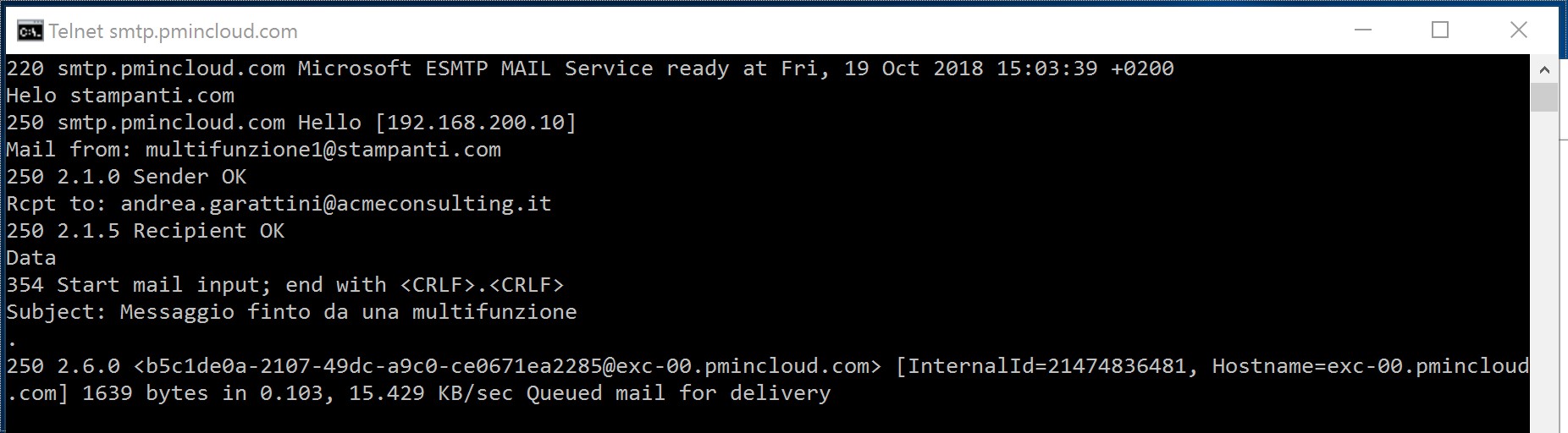This screenshot has width=1568, height=433.
Task: Close the Telnet session window
Action: [1519, 30]
